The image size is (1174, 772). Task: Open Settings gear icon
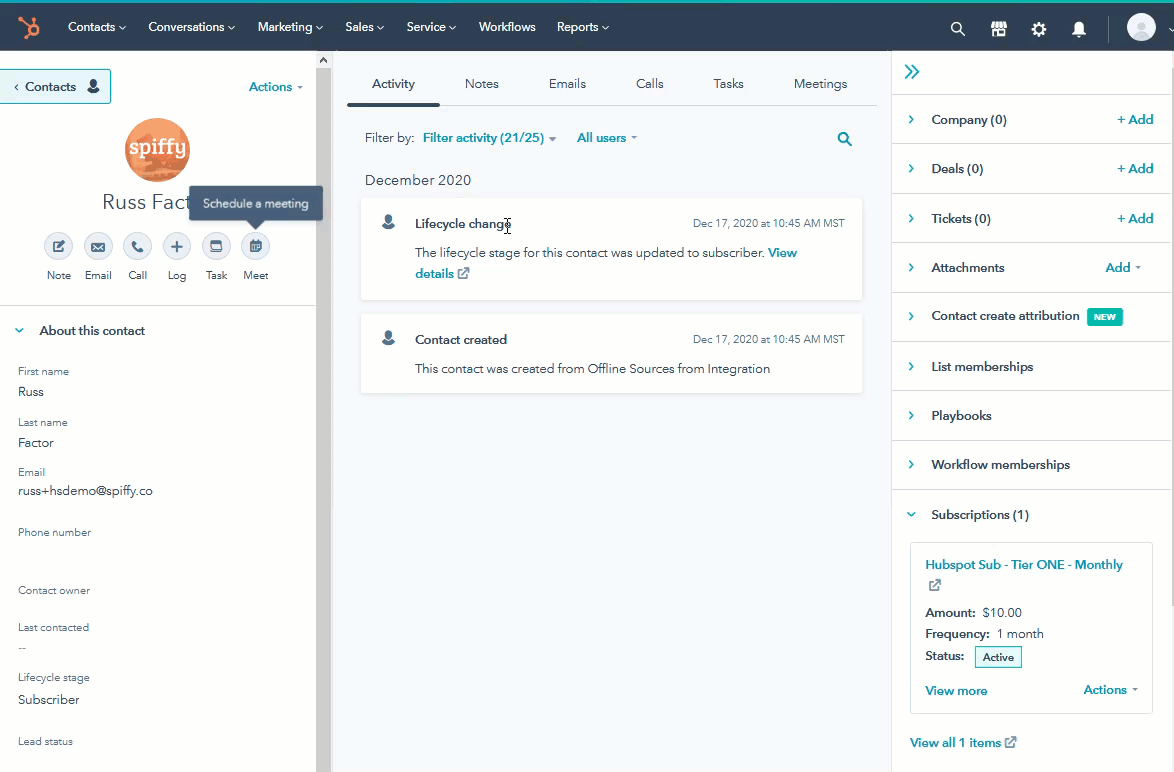1038,28
